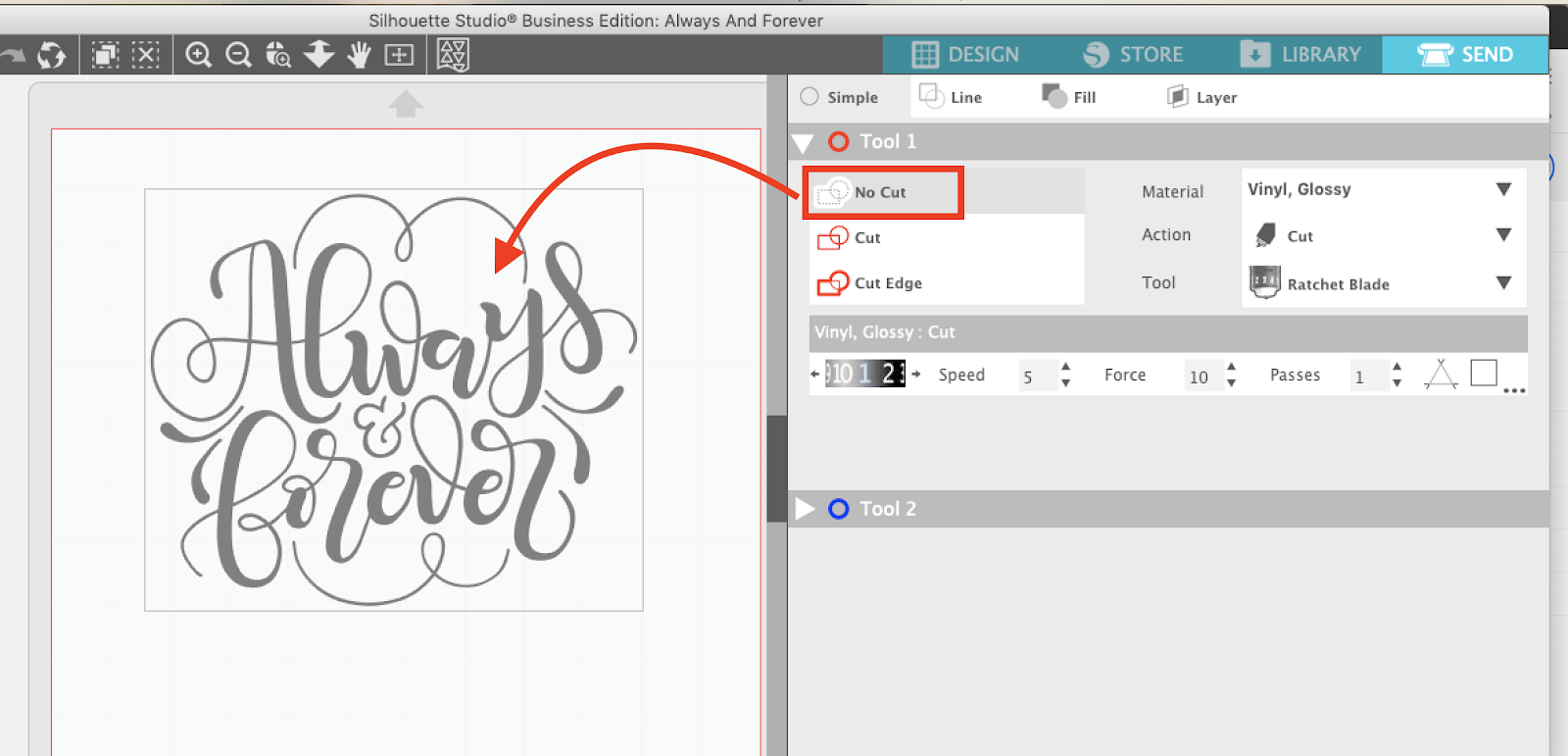Viewport: 1568px width, 756px height.
Task: Click the Fill mode icon
Action: [1054, 96]
